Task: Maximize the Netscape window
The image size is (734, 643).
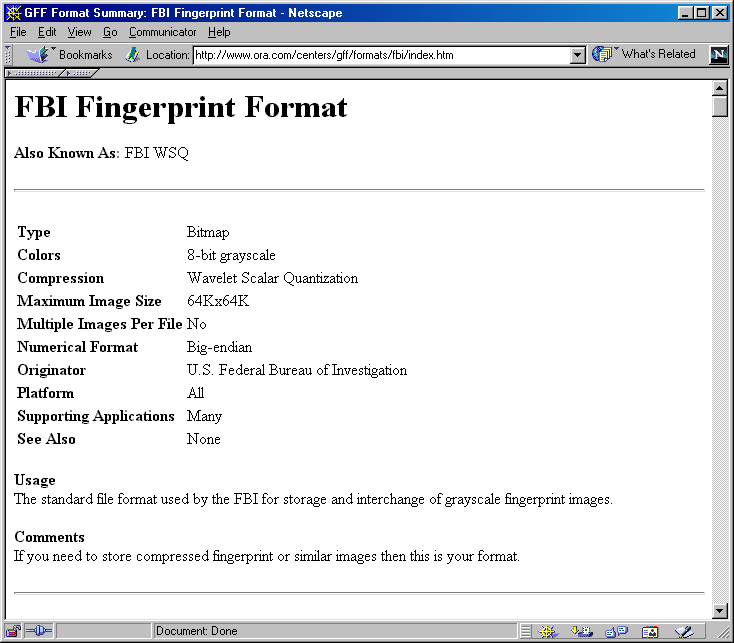Action: point(702,13)
